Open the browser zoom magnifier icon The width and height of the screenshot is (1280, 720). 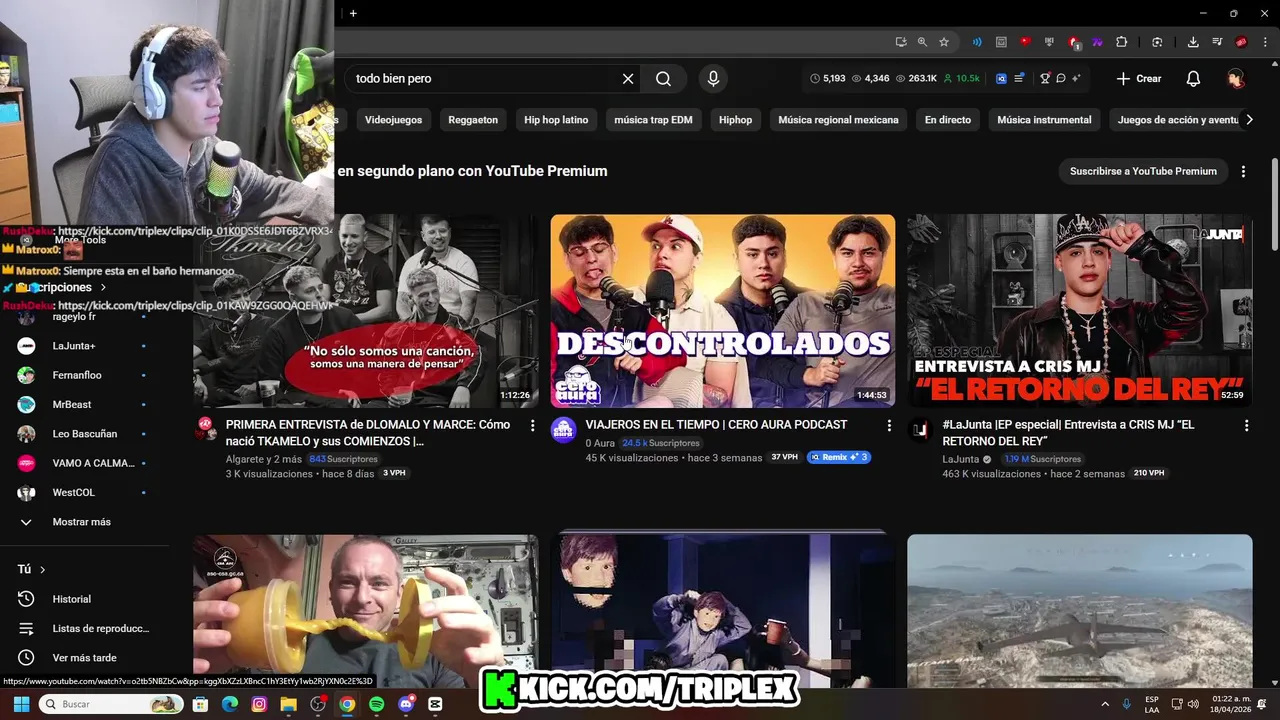coord(922,42)
